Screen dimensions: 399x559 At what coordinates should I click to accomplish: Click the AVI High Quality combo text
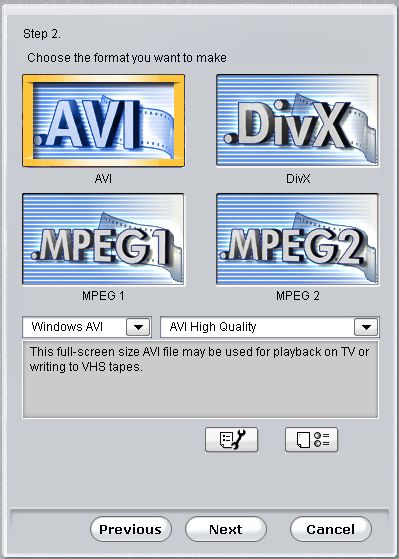pos(213,327)
